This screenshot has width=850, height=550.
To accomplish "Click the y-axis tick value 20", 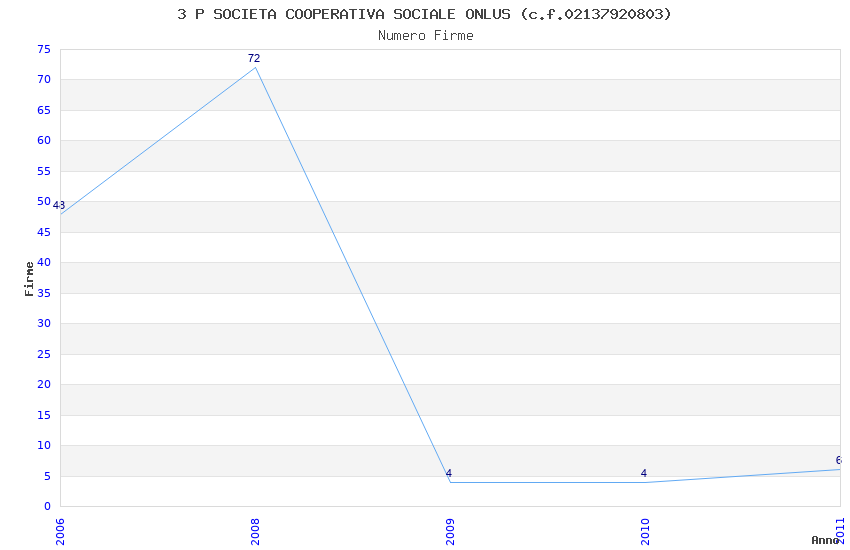I will click(44, 384).
